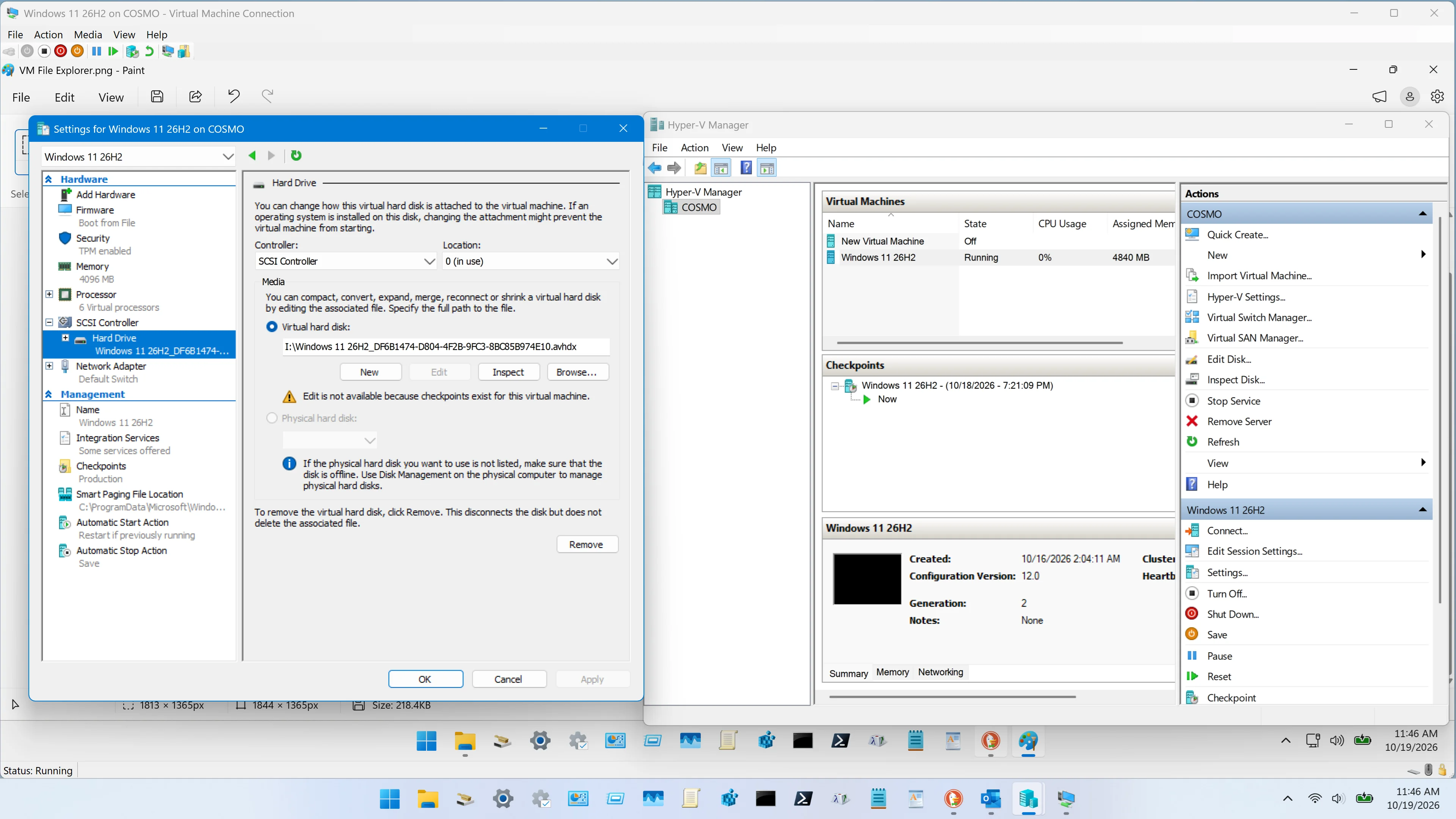Switch to the Networking tab
This screenshot has width=1456, height=819.
940,672
